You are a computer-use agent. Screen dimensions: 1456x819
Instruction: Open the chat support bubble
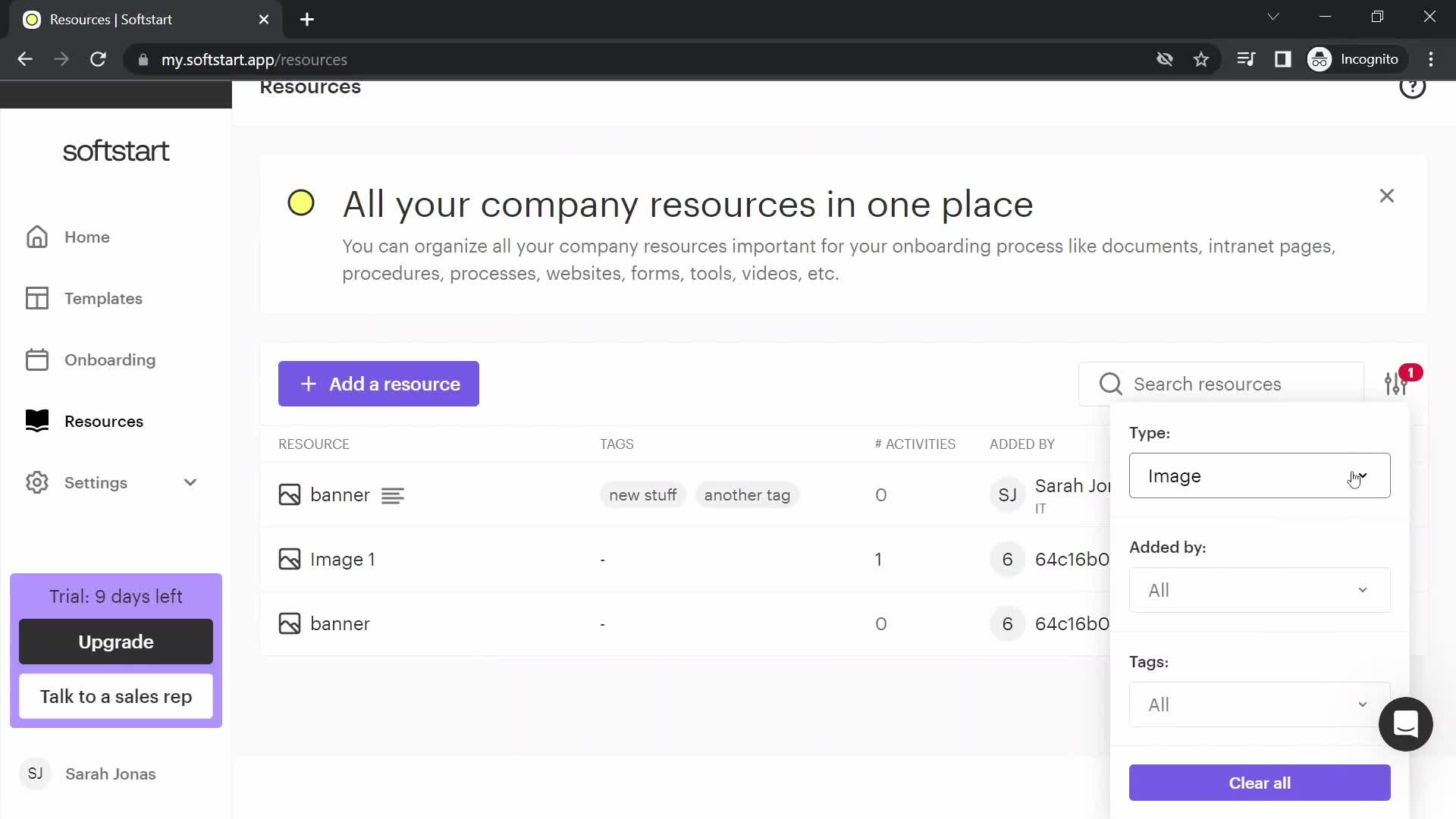1405,724
